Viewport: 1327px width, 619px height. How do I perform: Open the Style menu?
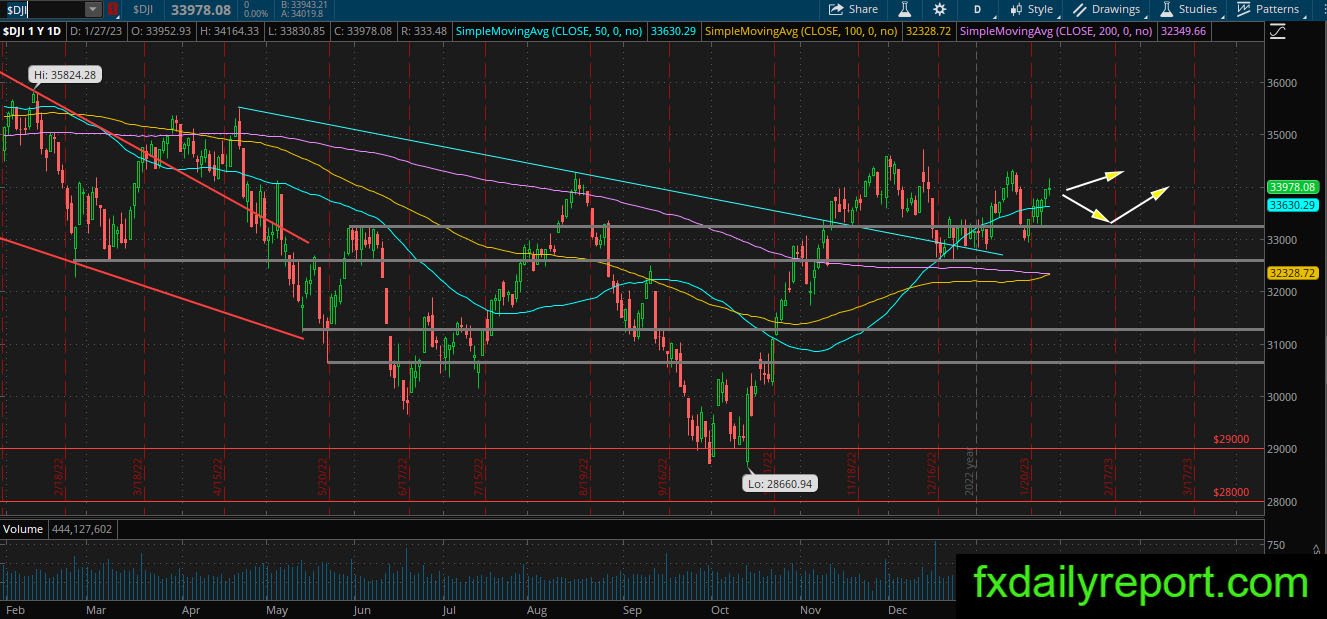point(1031,9)
